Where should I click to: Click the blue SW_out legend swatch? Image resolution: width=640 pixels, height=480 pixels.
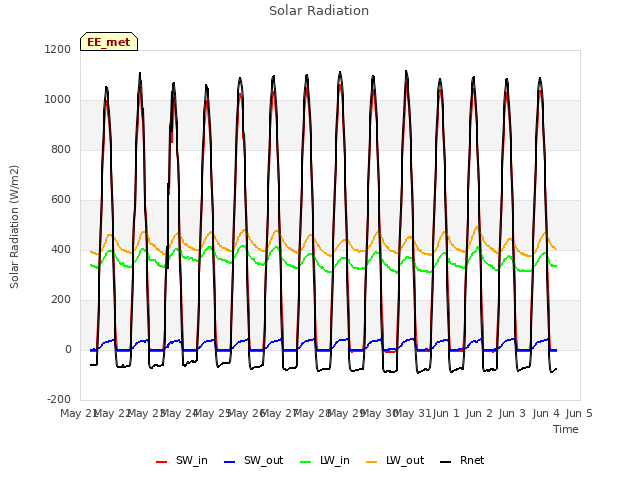[230, 462]
